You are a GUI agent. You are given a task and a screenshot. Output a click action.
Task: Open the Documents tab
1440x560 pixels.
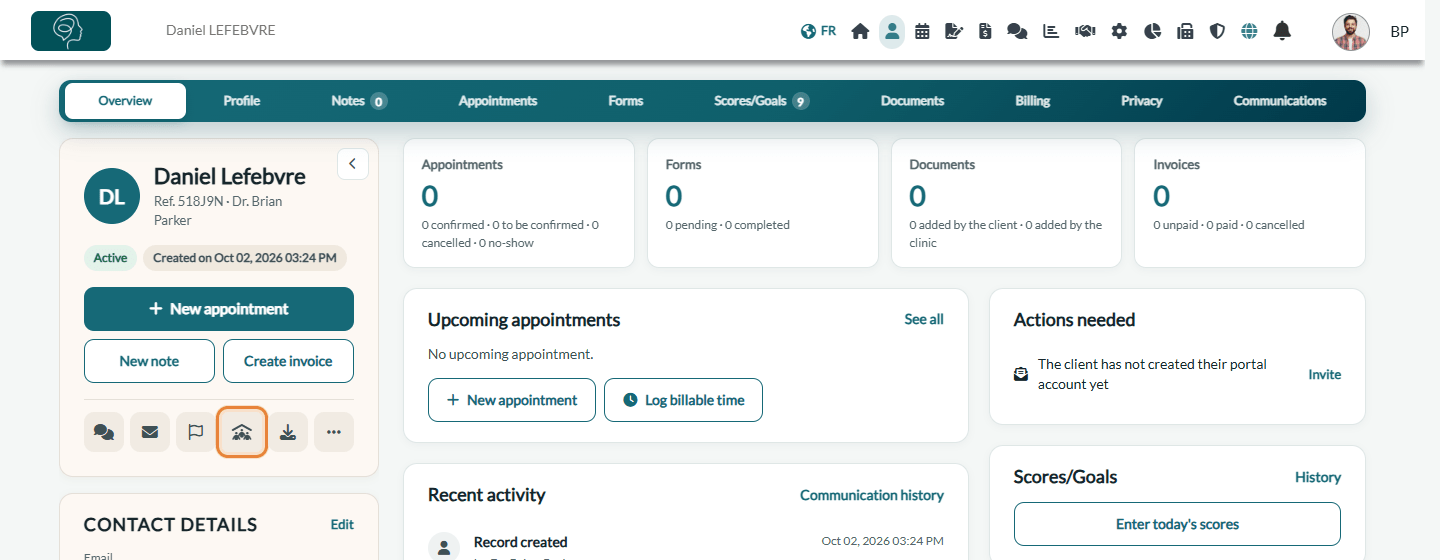coord(912,101)
